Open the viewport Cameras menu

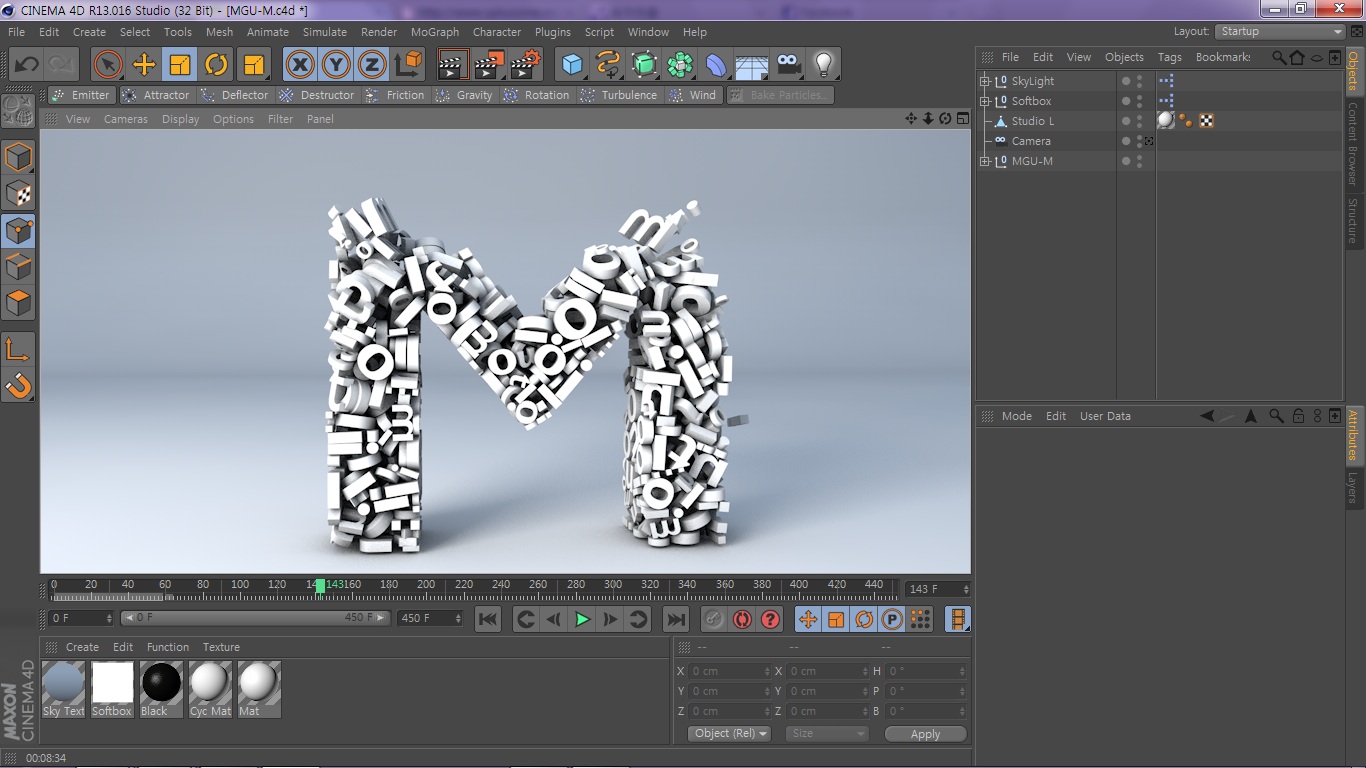[126, 119]
